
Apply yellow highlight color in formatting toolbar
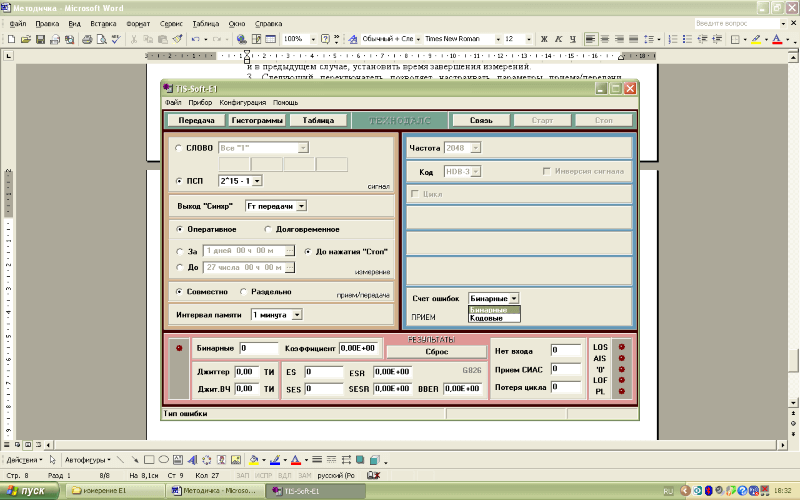[756, 39]
